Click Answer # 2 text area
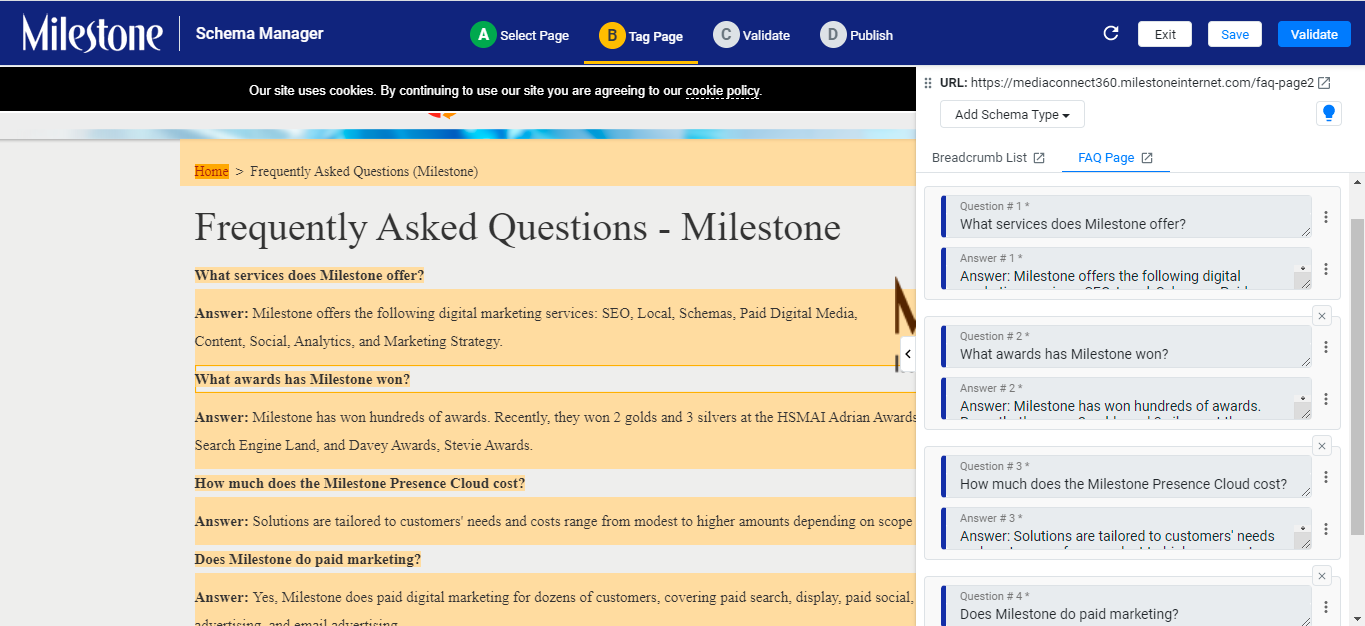1365x626 pixels. [1126, 398]
